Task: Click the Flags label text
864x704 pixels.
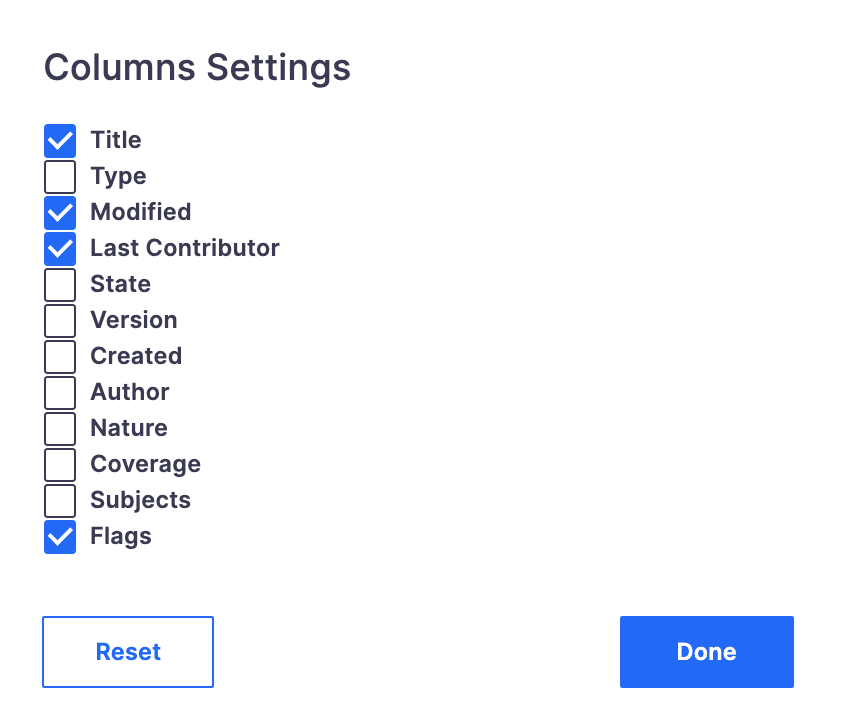Action: pos(121,537)
